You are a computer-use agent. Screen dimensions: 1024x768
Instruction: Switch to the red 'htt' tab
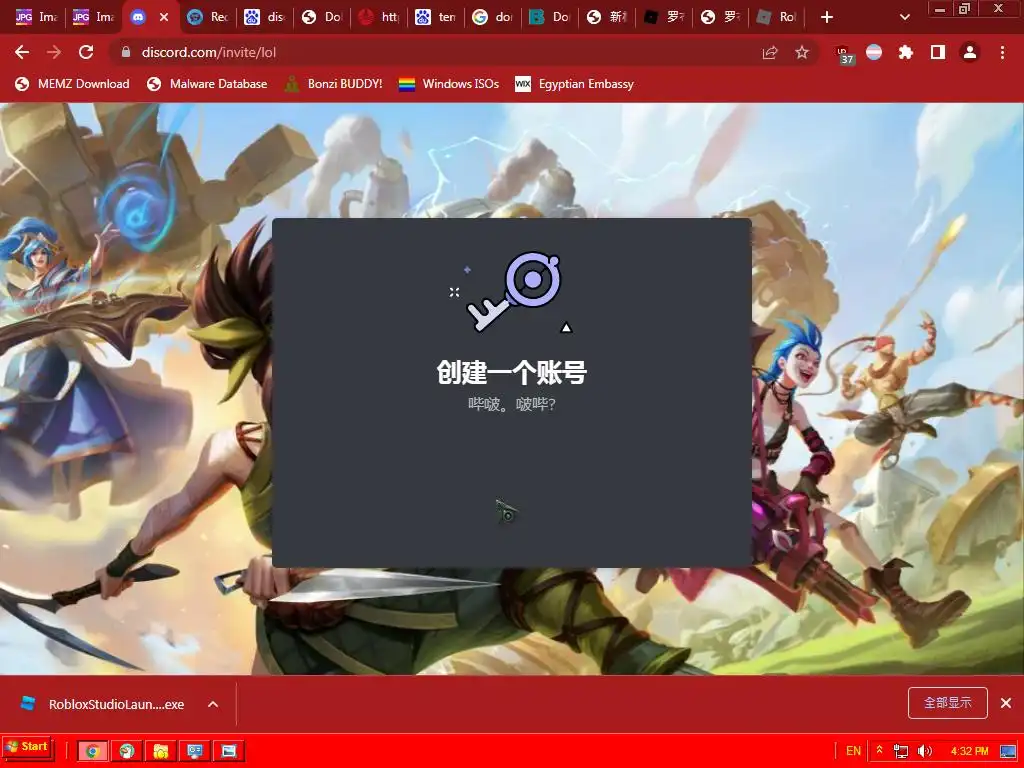tap(378, 17)
